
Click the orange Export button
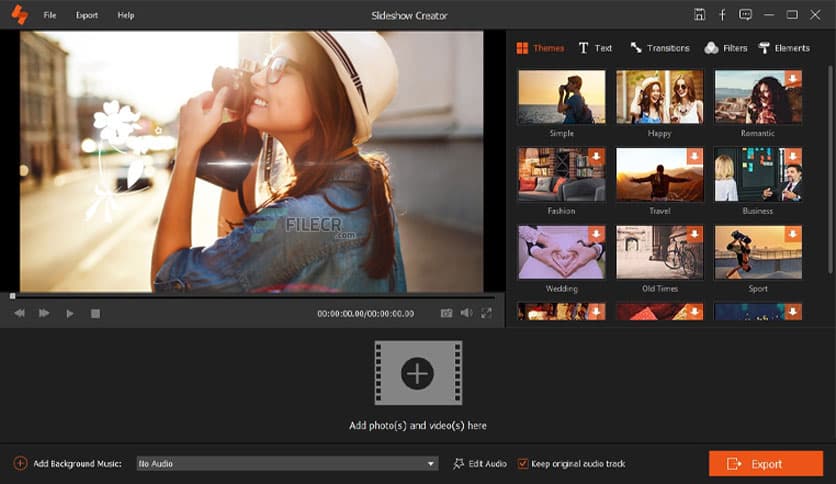pos(766,464)
